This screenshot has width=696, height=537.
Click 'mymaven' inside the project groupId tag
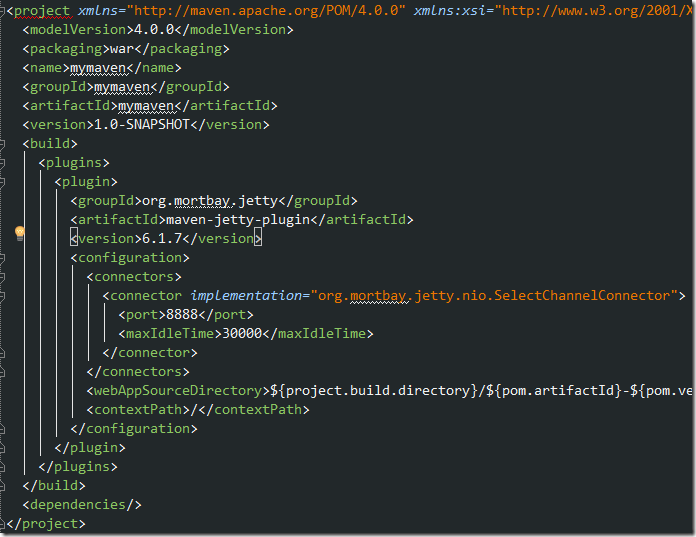(x=122, y=87)
